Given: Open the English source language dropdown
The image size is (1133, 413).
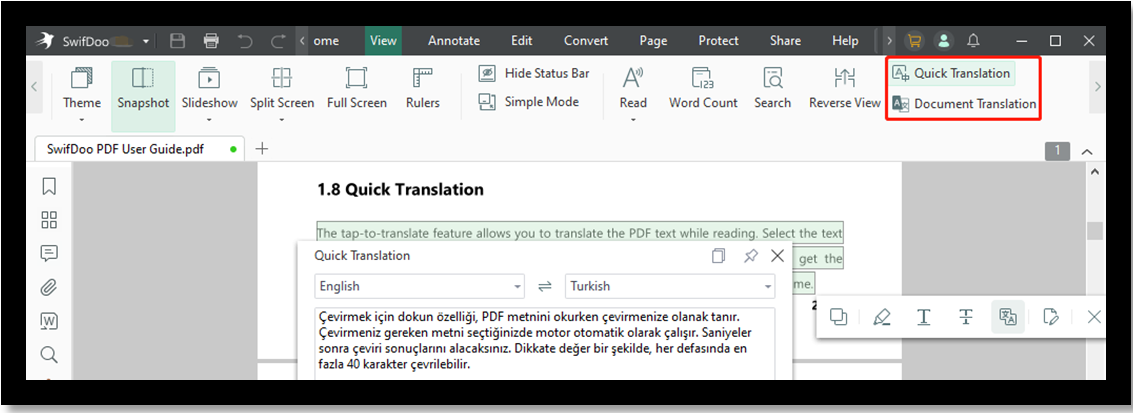Looking at the screenshot, I should (x=420, y=286).
